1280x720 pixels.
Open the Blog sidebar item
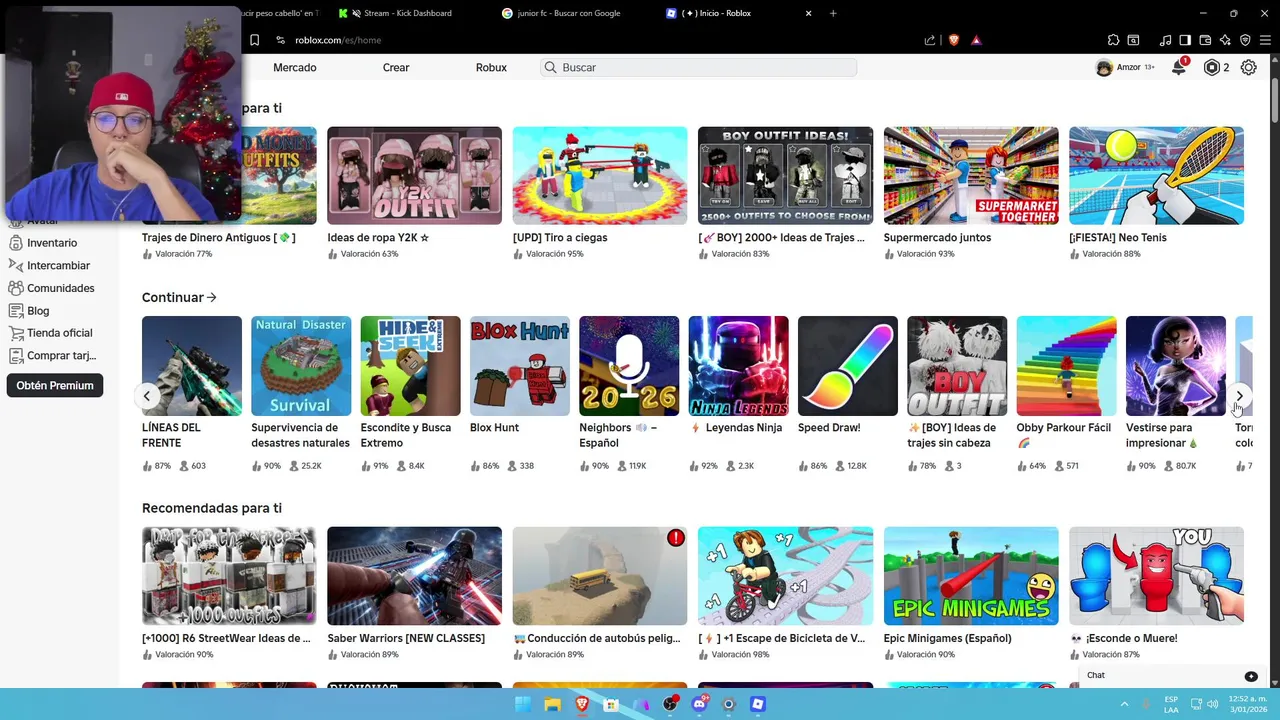click(x=29, y=311)
